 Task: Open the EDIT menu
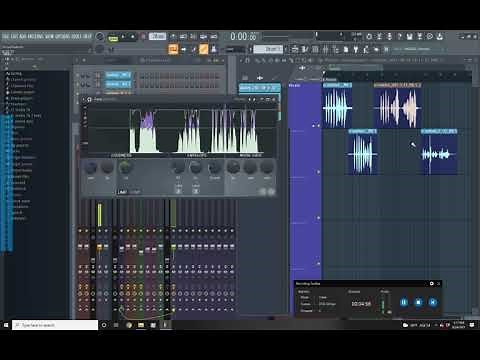[14, 36]
